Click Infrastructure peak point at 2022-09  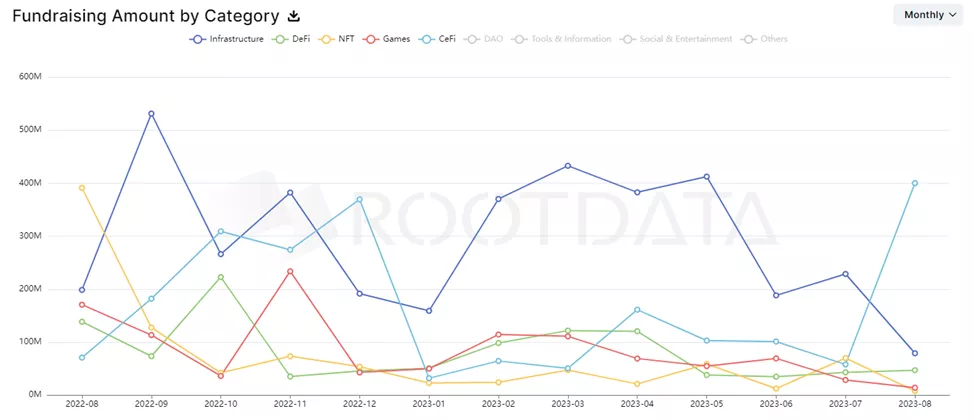(151, 114)
